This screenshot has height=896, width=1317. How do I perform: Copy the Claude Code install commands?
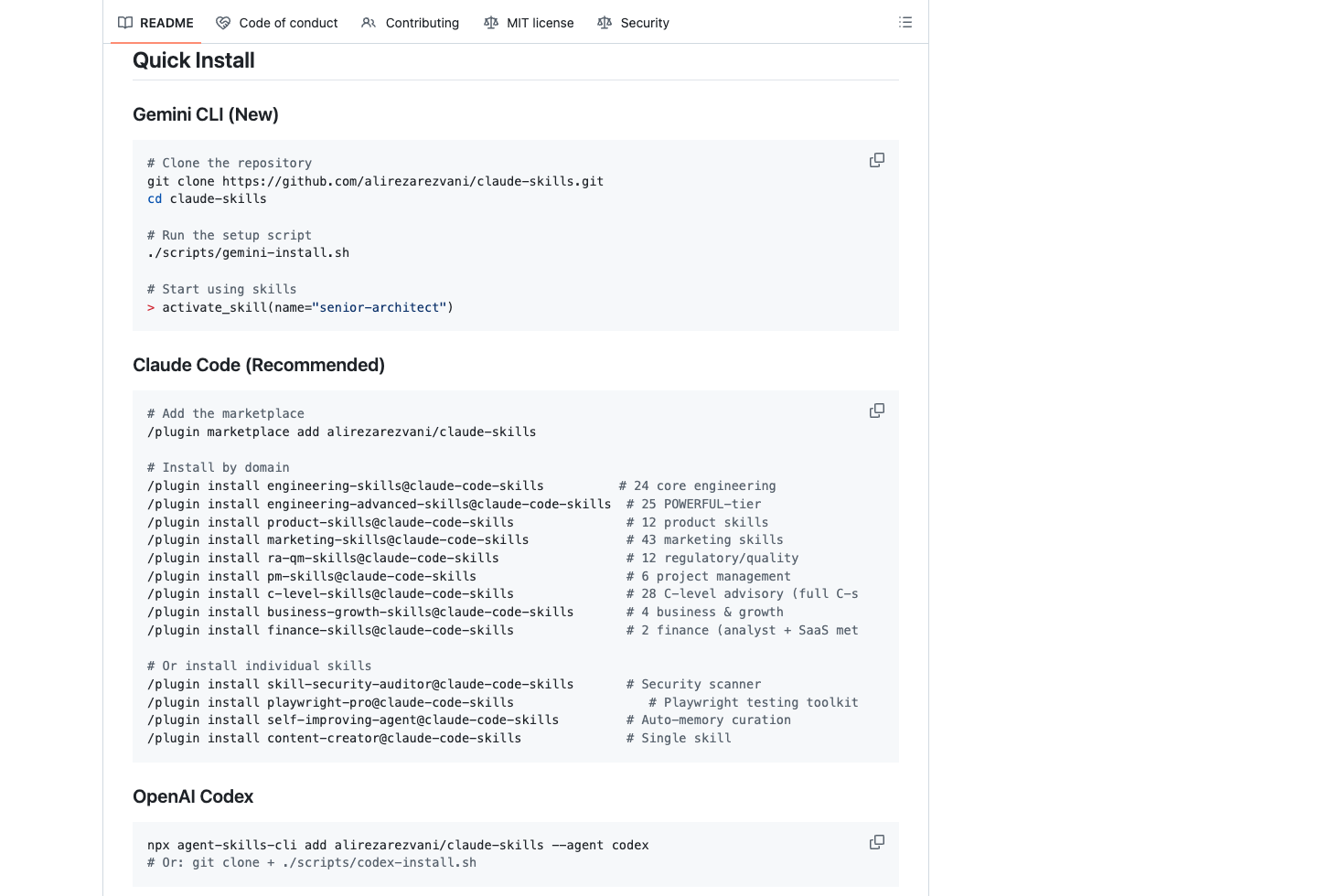[x=877, y=411]
